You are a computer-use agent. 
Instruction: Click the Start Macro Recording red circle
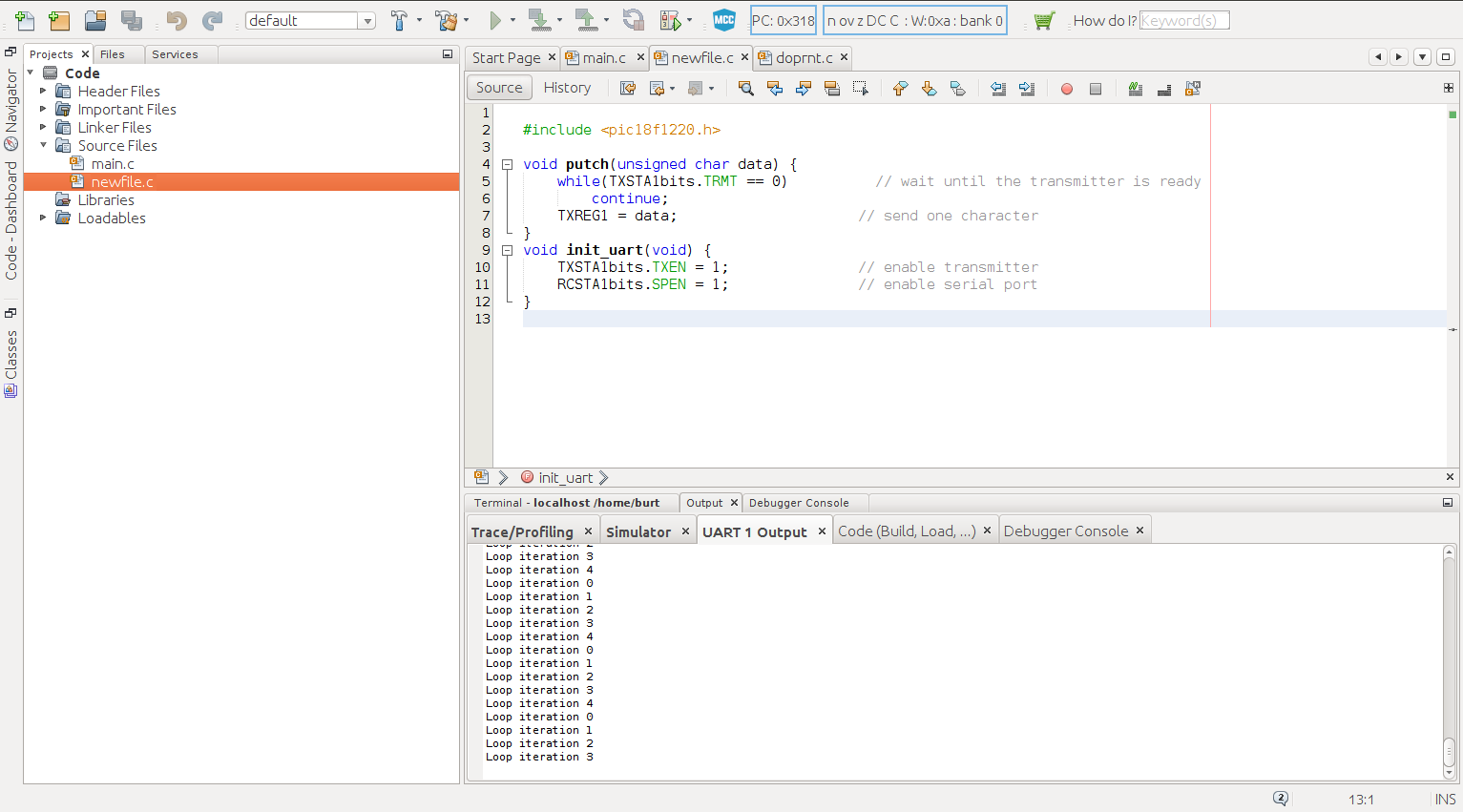1067,89
